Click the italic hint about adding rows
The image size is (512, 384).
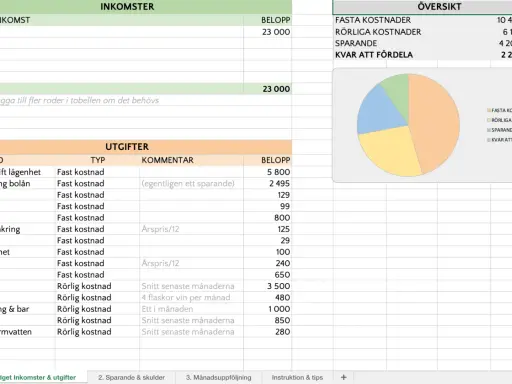tap(79, 100)
